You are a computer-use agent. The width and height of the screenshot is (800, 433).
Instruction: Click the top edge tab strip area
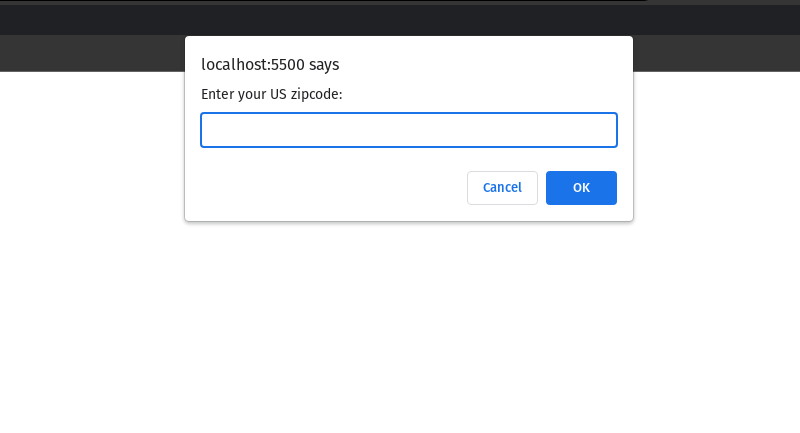coord(400,3)
